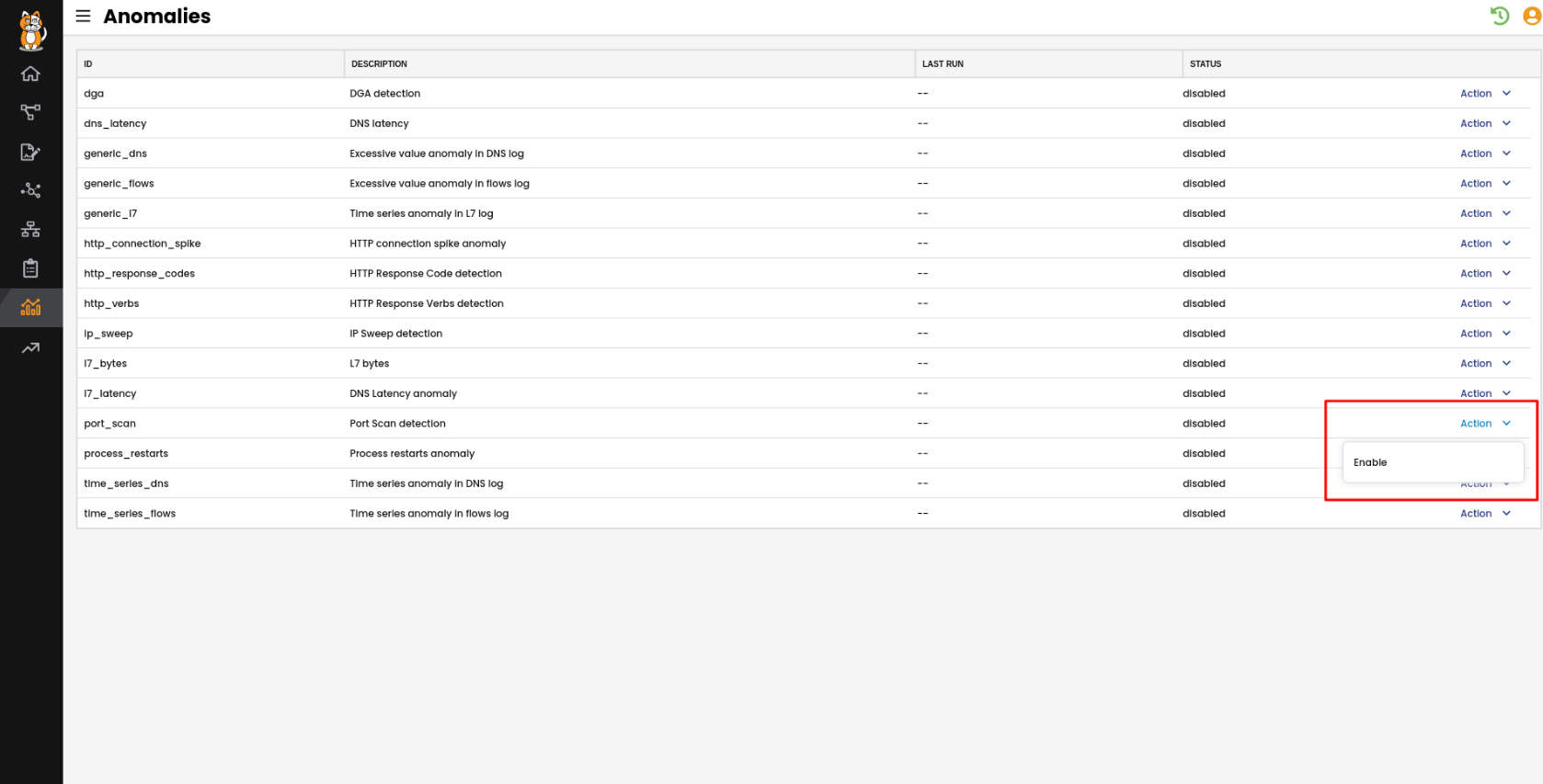Open Action dropdown for dns_latency row

[1485, 123]
